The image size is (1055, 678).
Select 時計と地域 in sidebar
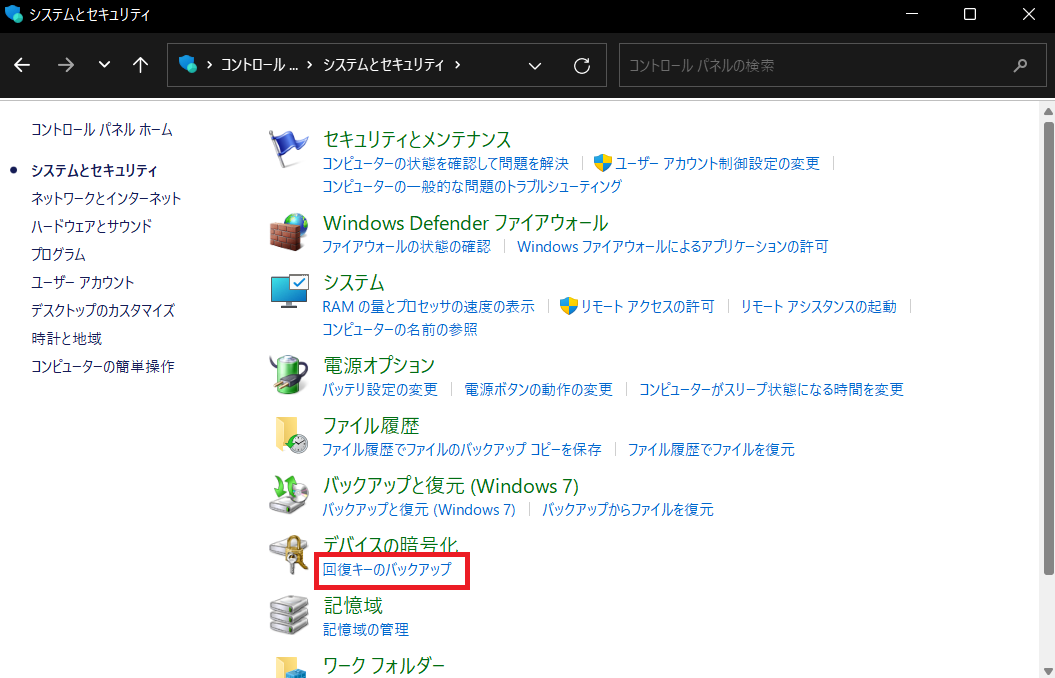(x=66, y=338)
